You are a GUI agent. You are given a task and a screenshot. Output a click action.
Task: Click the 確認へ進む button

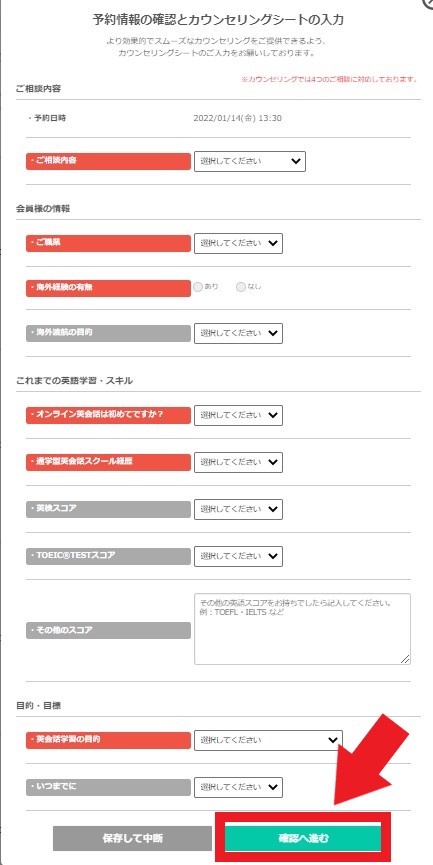point(303,839)
